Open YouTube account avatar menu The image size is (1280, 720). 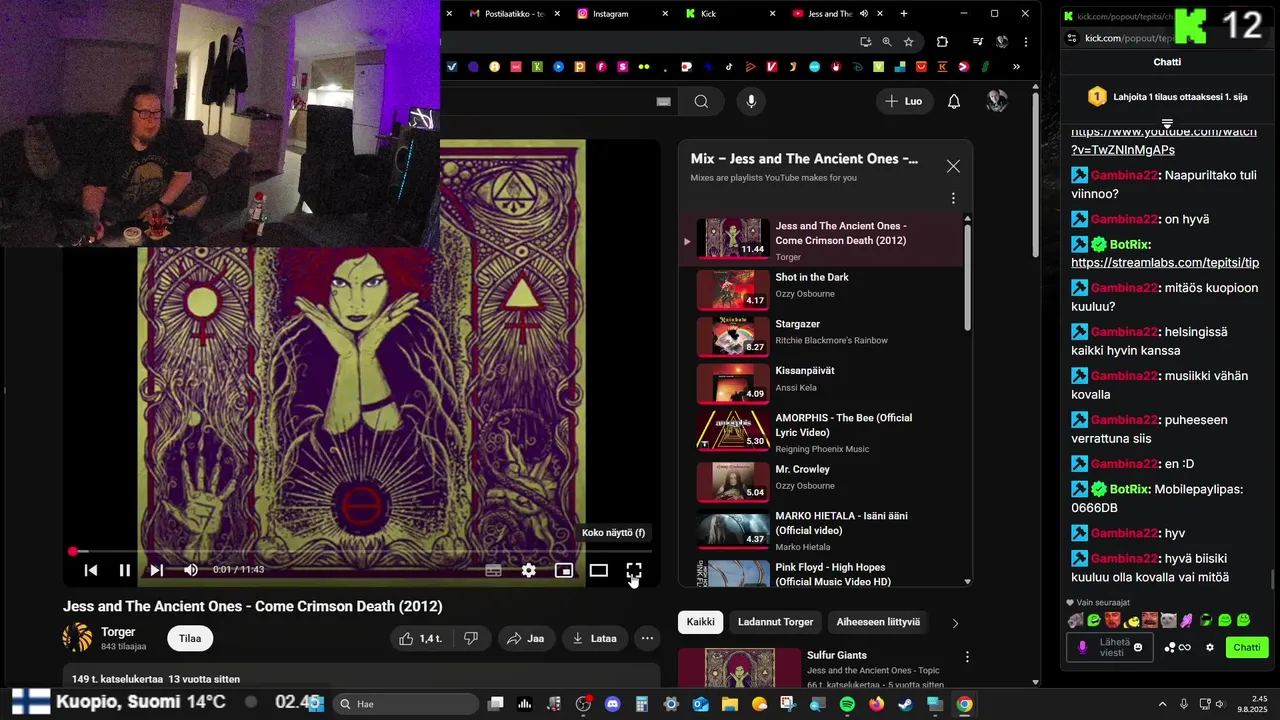pyautogui.click(x=996, y=101)
